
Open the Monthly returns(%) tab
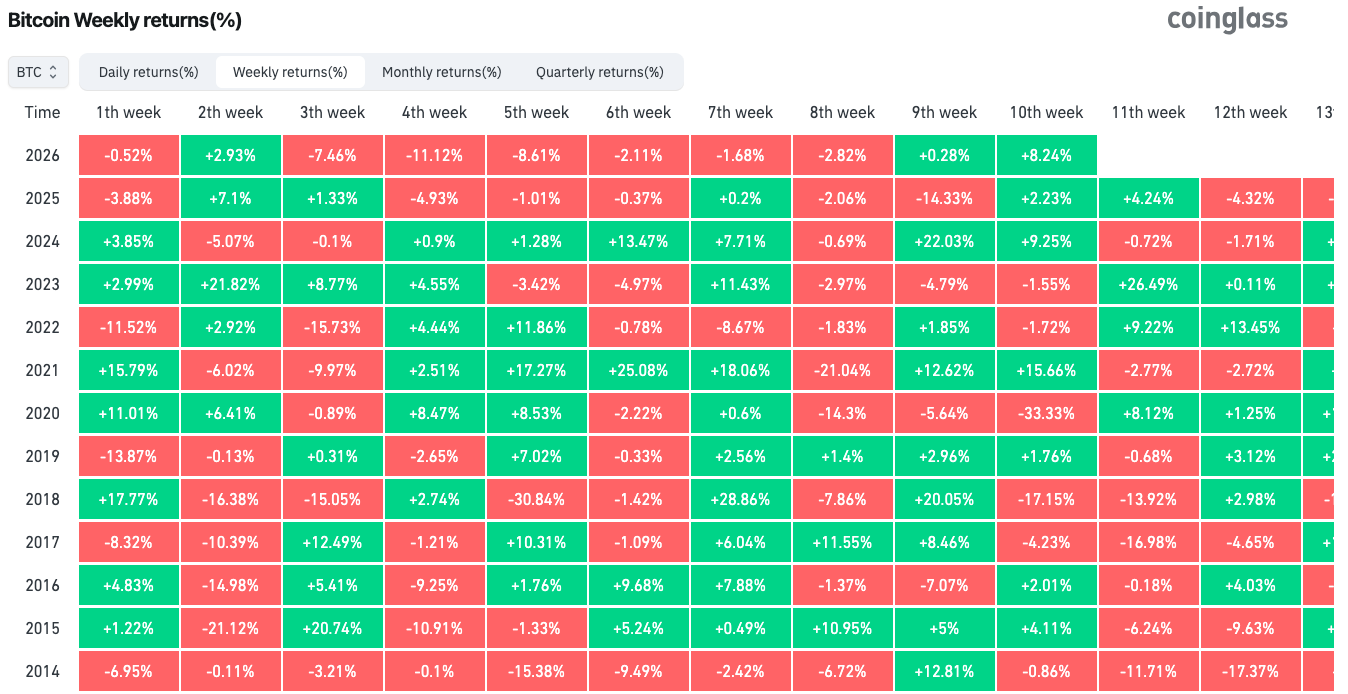coord(441,72)
